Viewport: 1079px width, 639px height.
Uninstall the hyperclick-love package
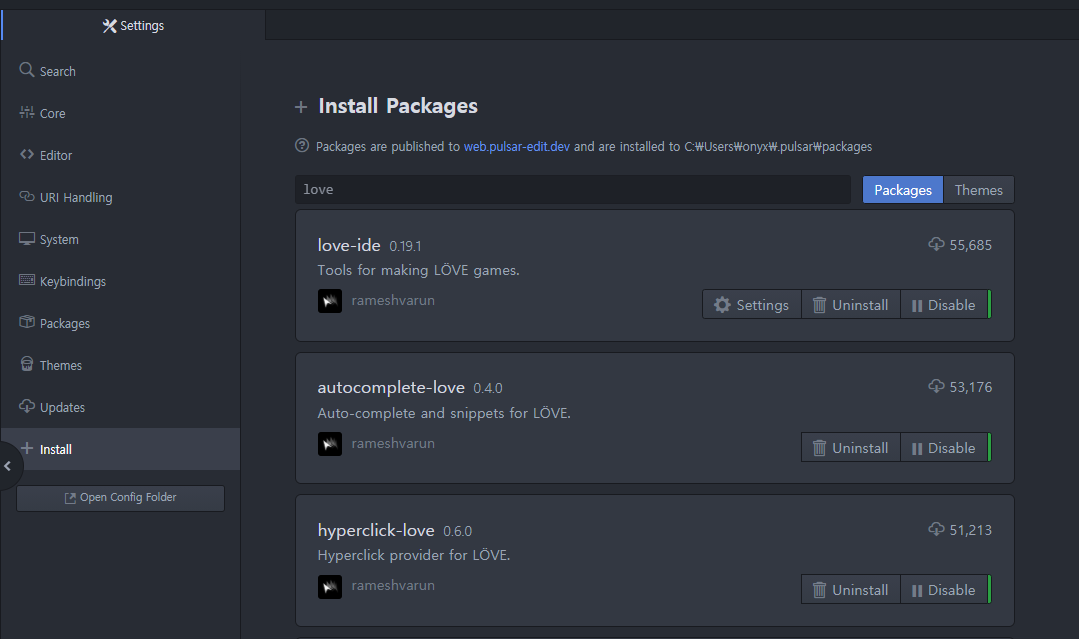851,589
